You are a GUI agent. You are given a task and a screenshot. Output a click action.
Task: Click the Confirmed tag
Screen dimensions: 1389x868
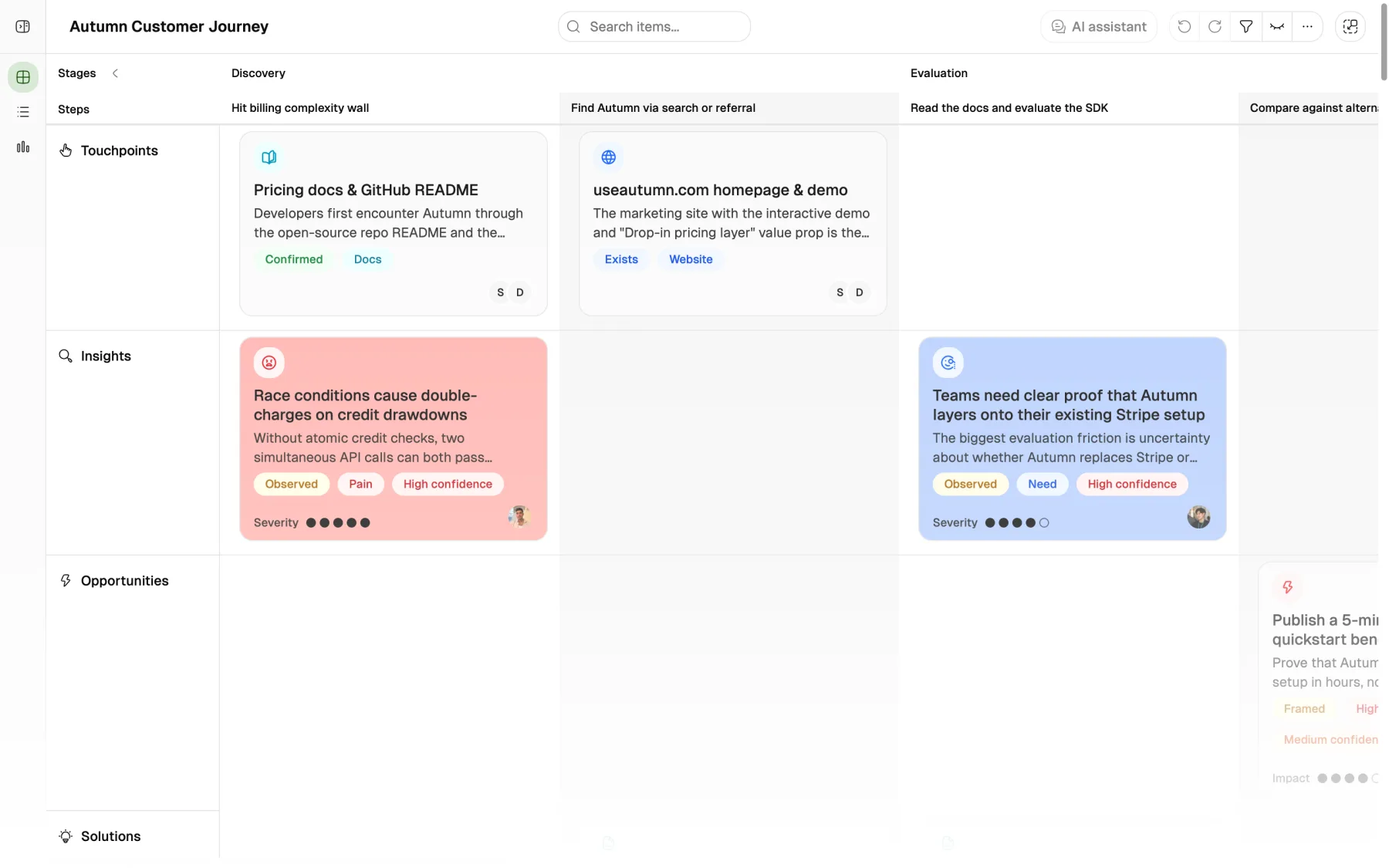coord(293,259)
